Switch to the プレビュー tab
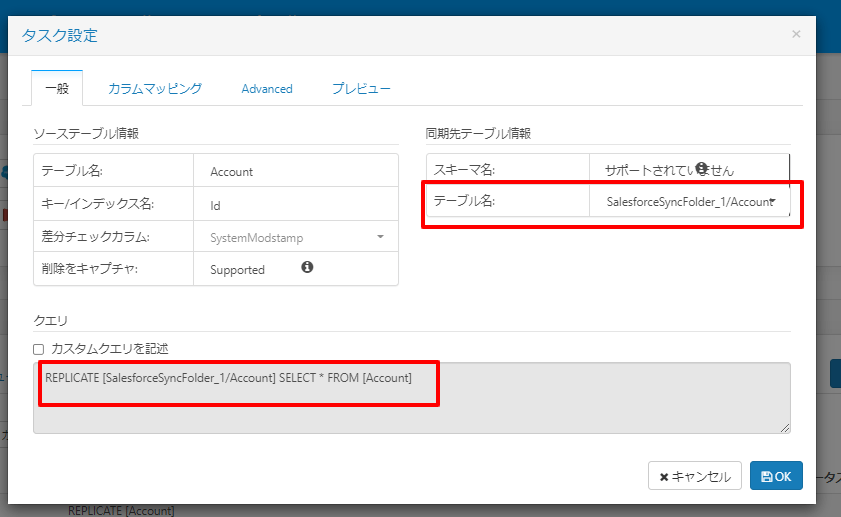Screen dimensions: 841x517 (x=361, y=88)
